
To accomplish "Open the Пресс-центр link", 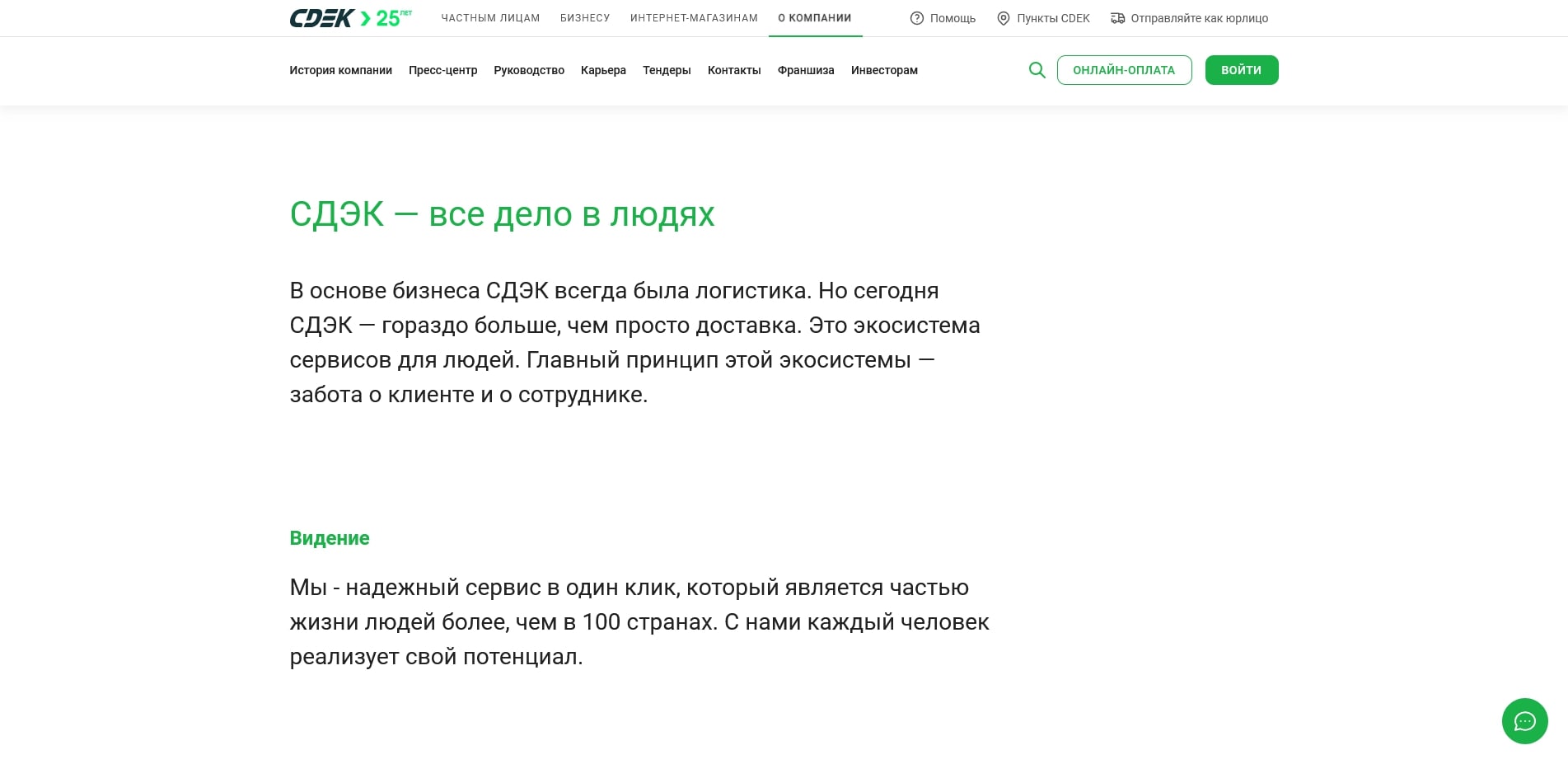I will pyautogui.click(x=442, y=70).
